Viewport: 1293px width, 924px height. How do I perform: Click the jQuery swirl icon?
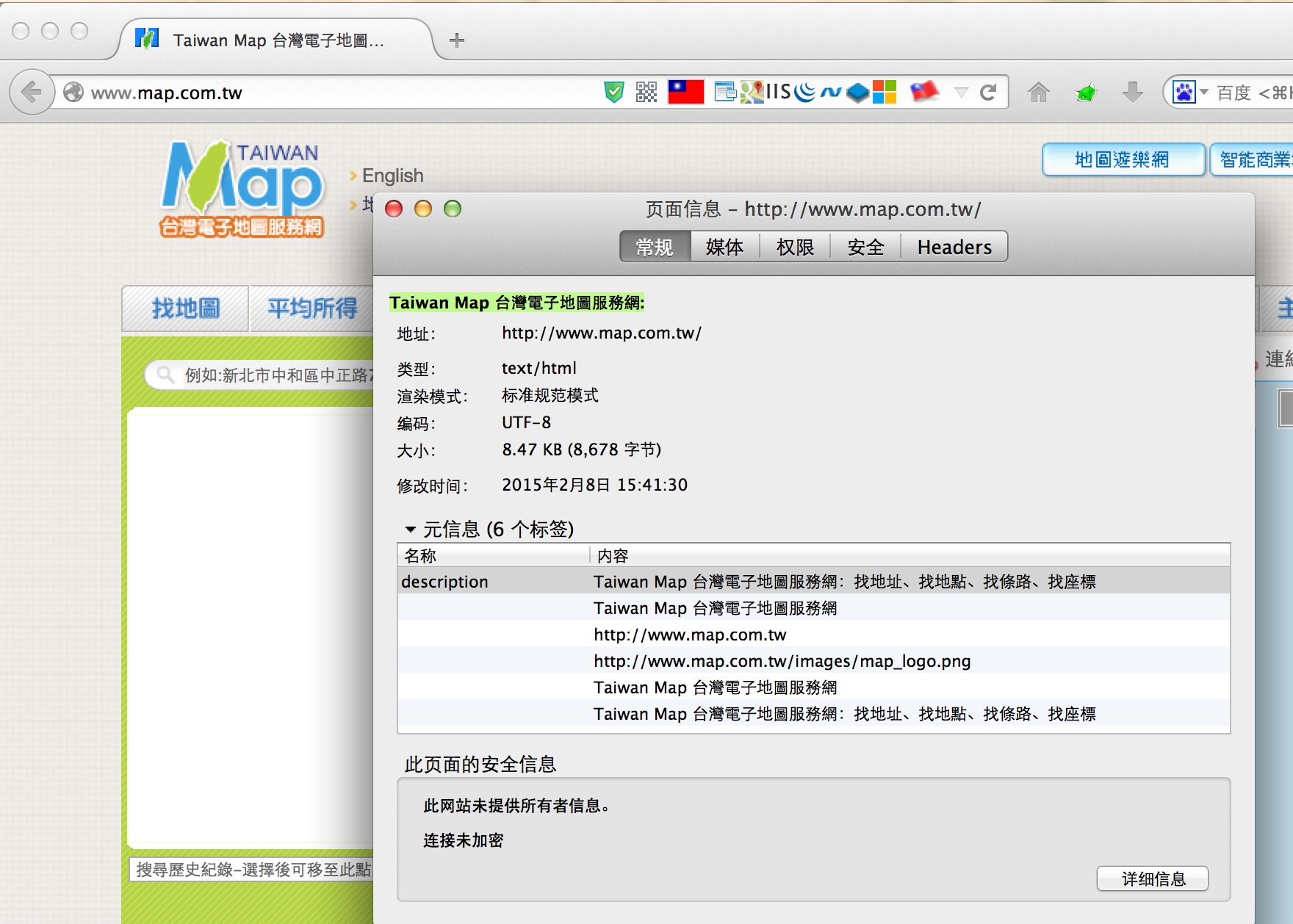coord(805,92)
